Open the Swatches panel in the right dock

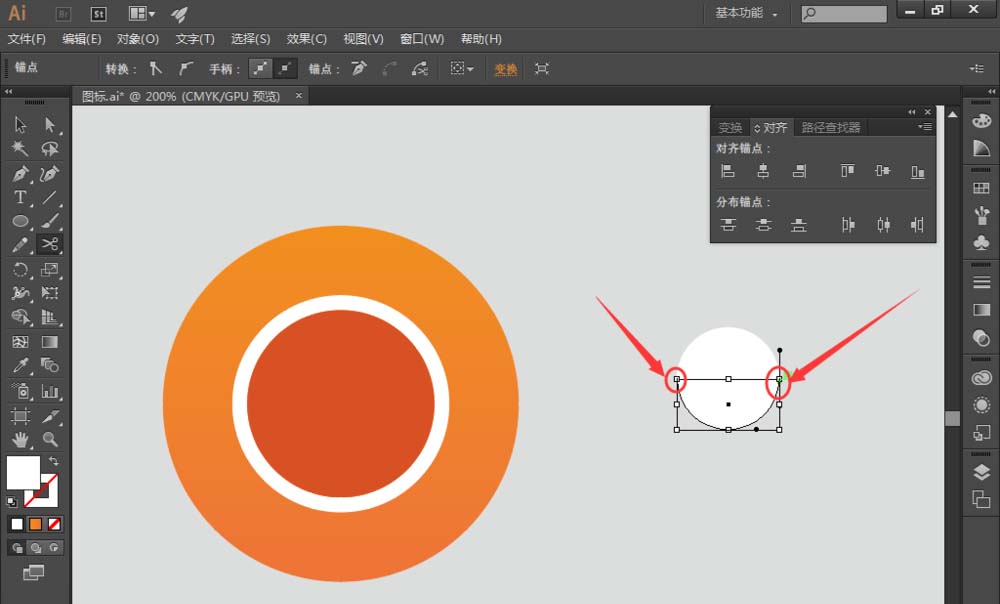coord(982,188)
